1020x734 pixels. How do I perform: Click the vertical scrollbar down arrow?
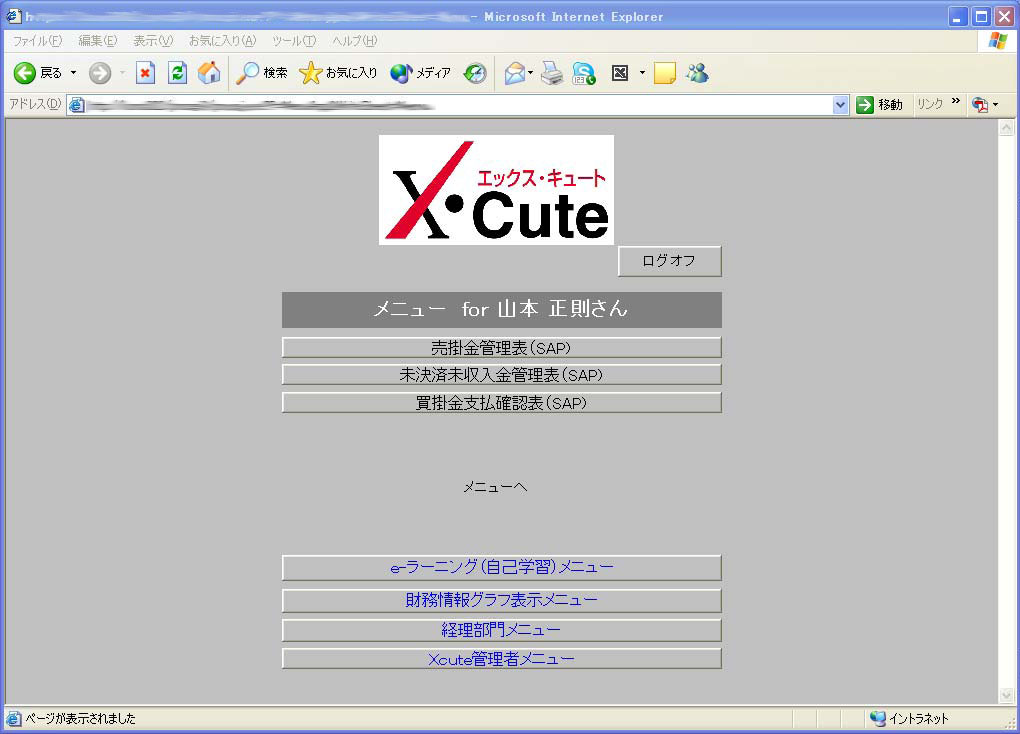click(x=1006, y=696)
